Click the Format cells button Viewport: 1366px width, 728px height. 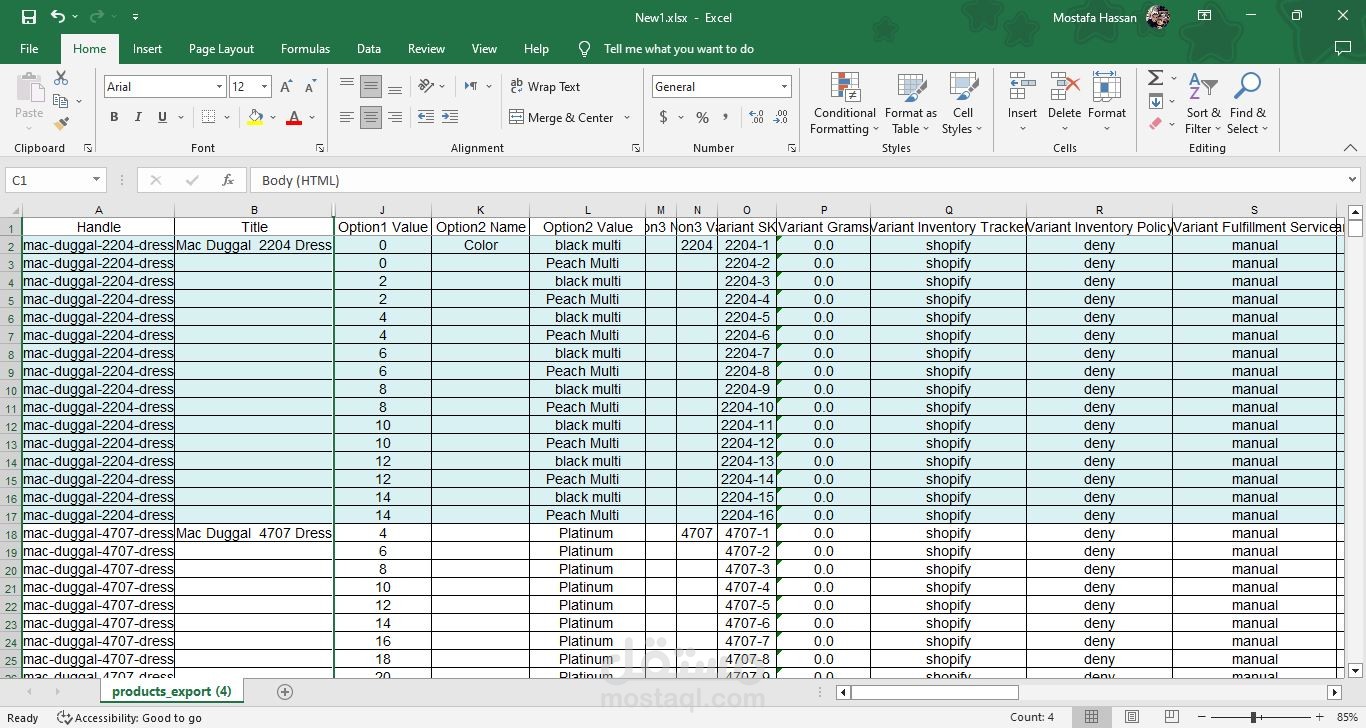click(x=1107, y=103)
